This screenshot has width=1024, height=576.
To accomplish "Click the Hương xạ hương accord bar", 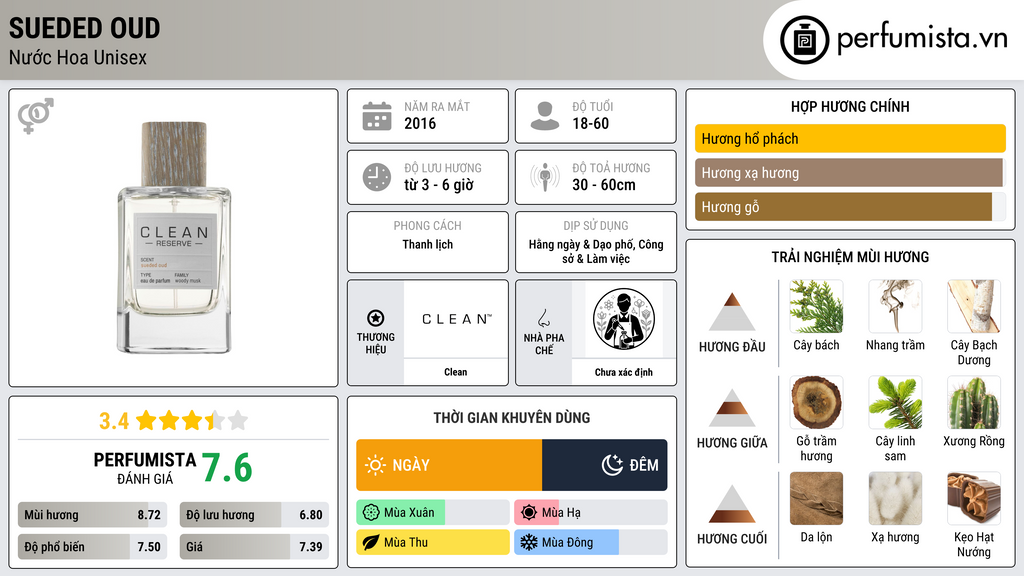I will (850, 172).
